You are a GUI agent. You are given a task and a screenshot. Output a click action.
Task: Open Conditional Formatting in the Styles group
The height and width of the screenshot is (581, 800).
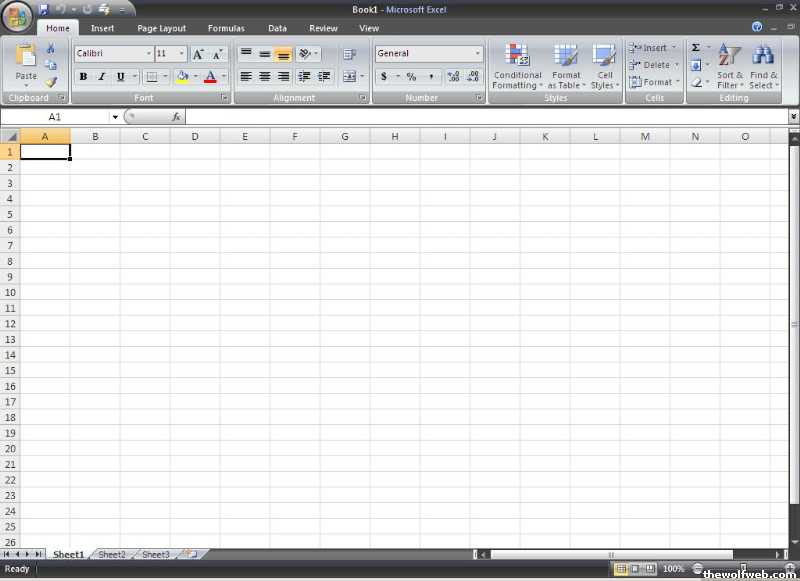pyautogui.click(x=517, y=67)
